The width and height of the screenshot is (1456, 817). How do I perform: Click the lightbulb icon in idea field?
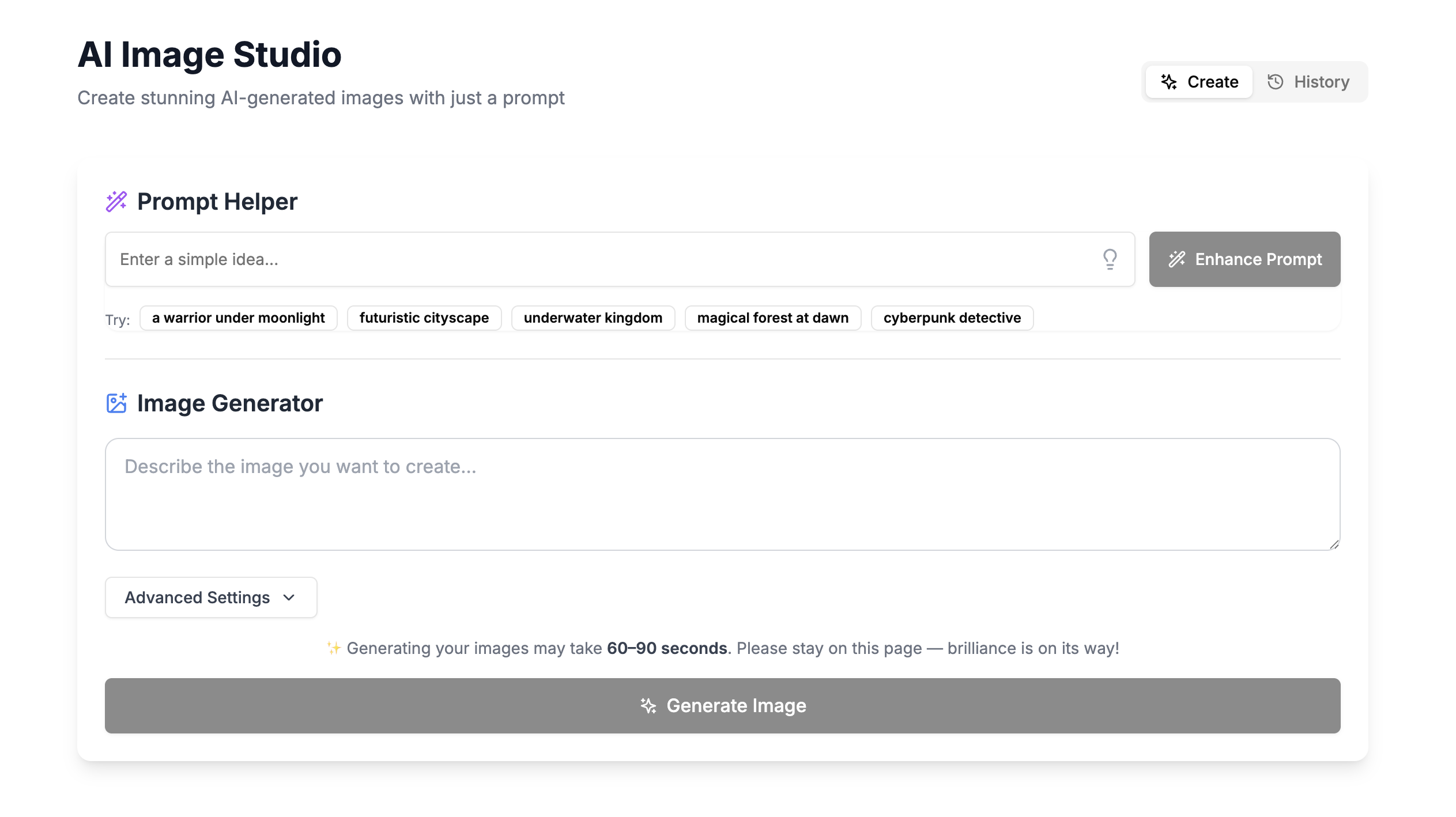[x=1110, y=259]
